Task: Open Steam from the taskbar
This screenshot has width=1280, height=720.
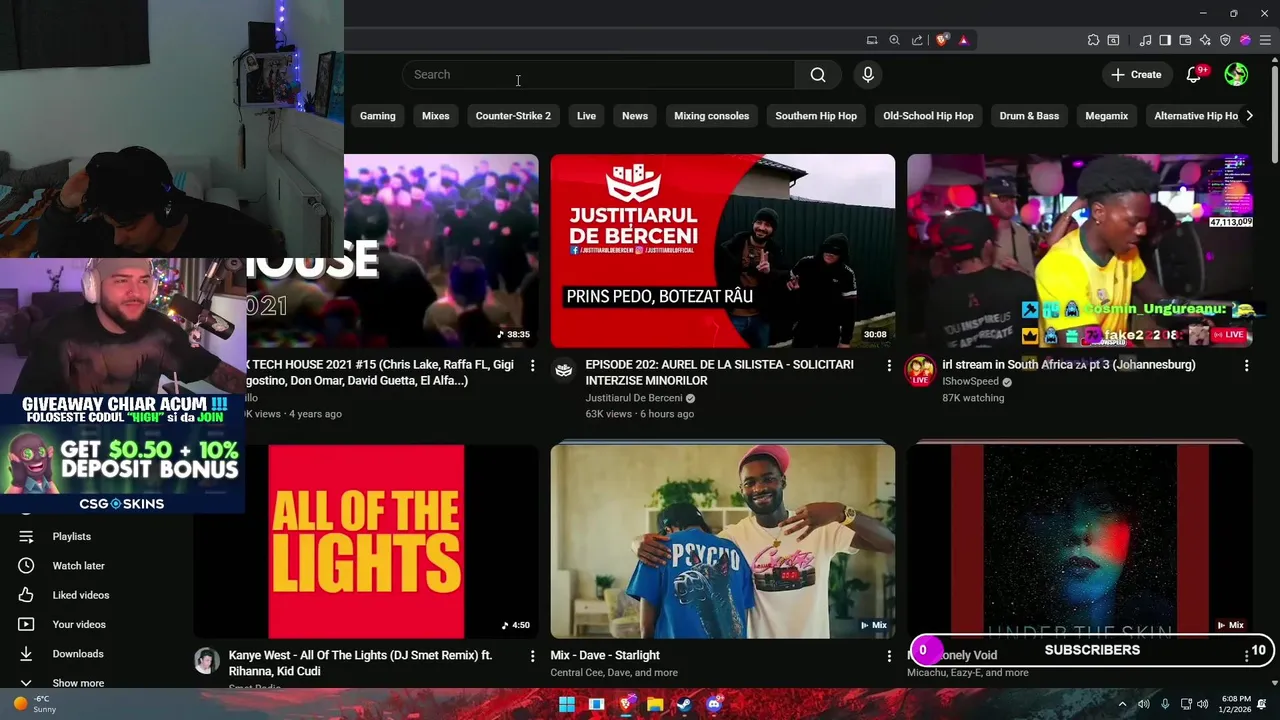Action: tap(683, 704)
